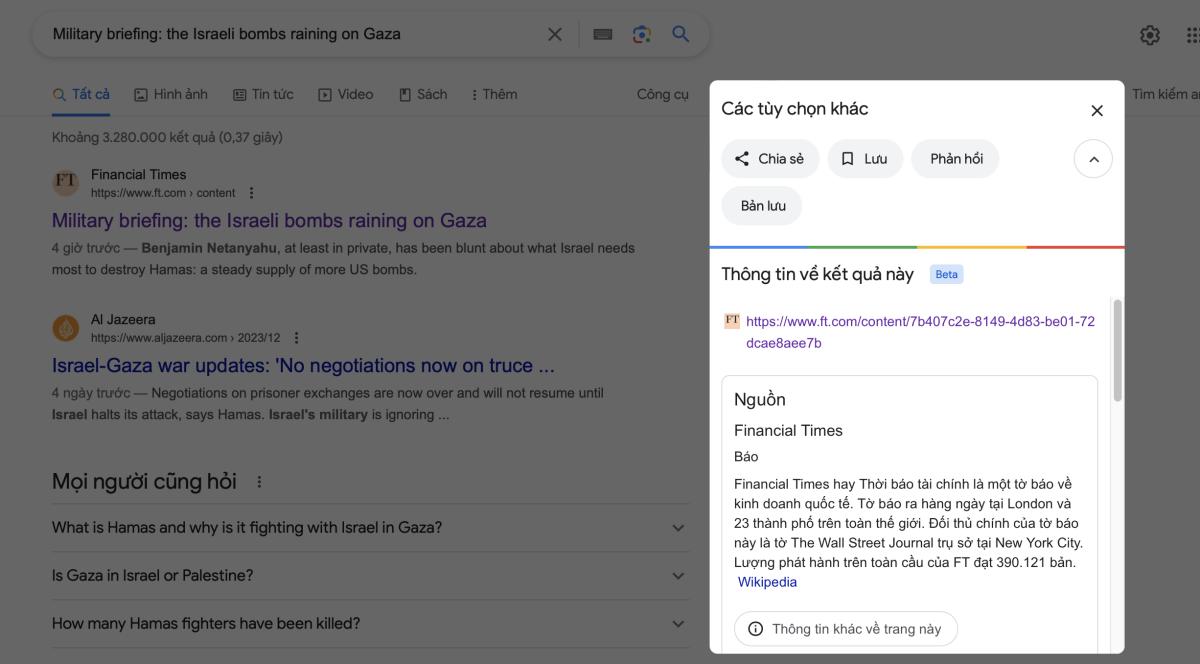Screen dimensions: 1200x664
Task: Open options beside Mọi người cũng hỏi
Action: (259, 482)
